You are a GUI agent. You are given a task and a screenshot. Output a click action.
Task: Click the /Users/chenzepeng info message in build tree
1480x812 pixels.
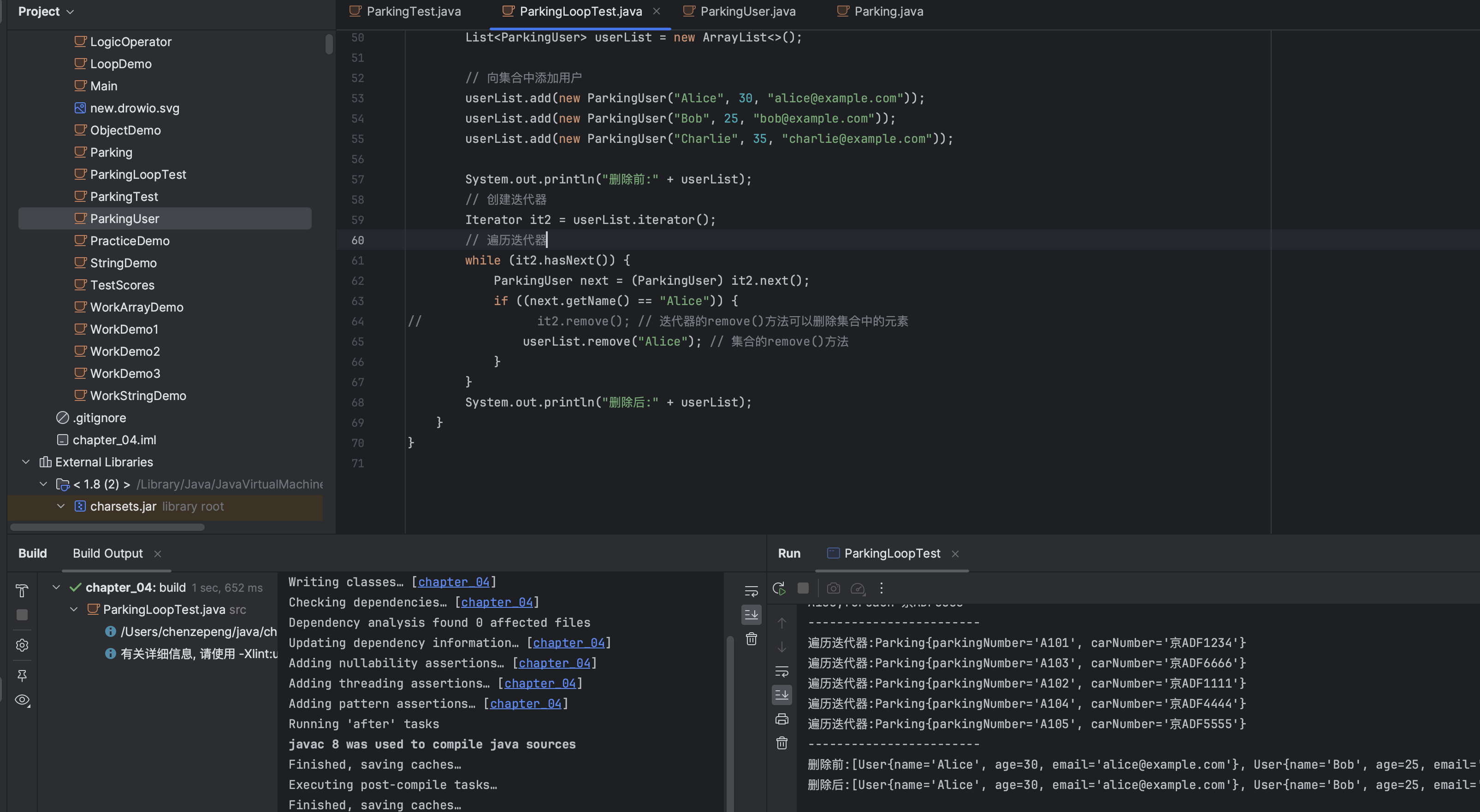(x=198, y=632)
